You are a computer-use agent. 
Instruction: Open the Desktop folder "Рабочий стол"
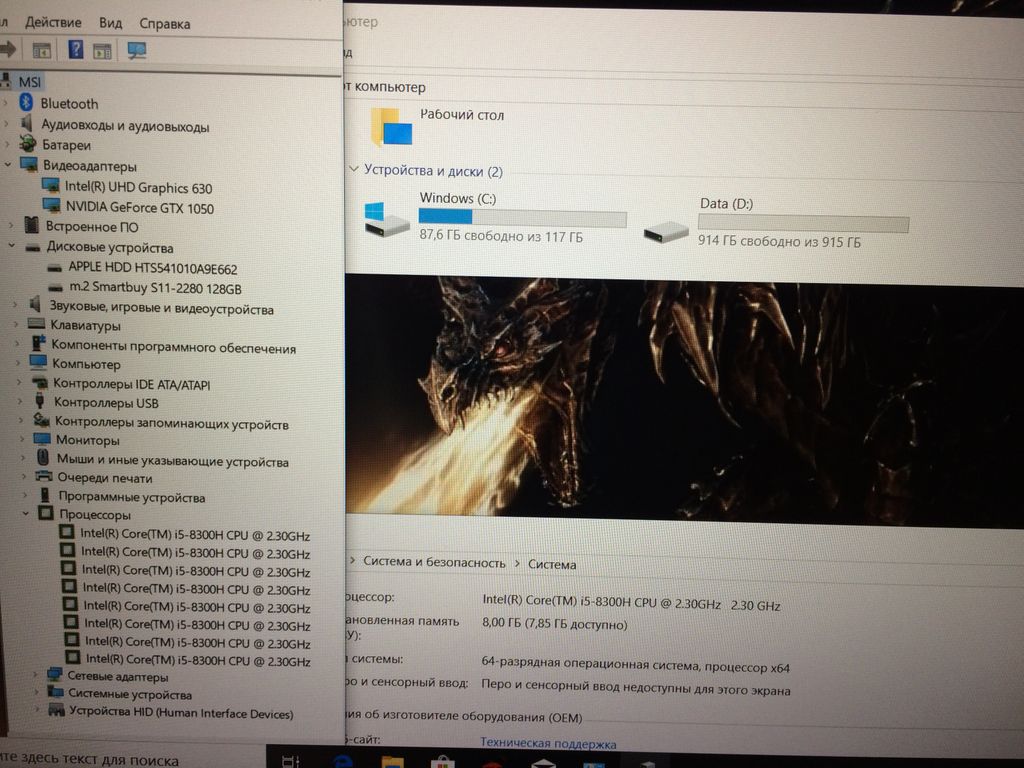392,127
